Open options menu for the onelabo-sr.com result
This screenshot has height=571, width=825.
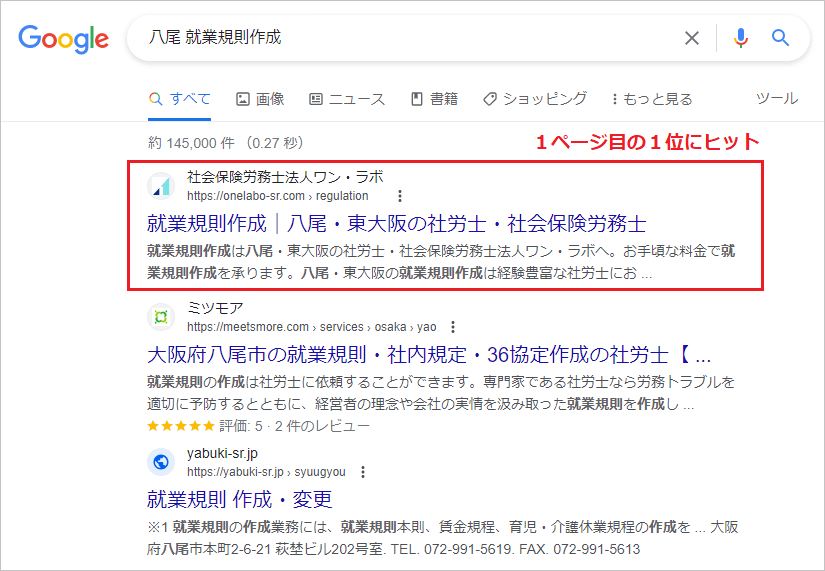pyautogui.click(x=400, y=196)
